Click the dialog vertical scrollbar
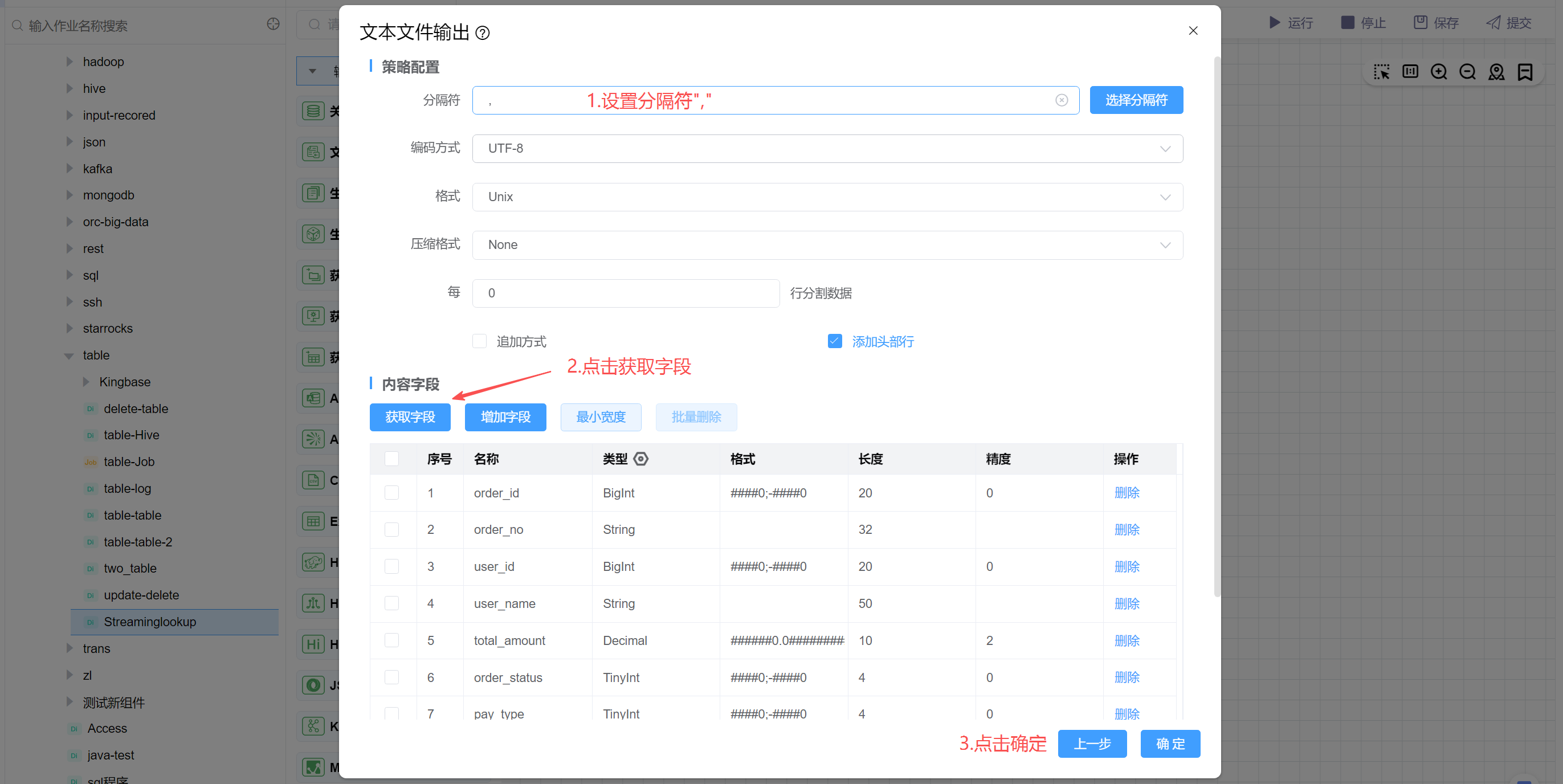Screen dimensions: 1563x784 [x=1217, y=328]
